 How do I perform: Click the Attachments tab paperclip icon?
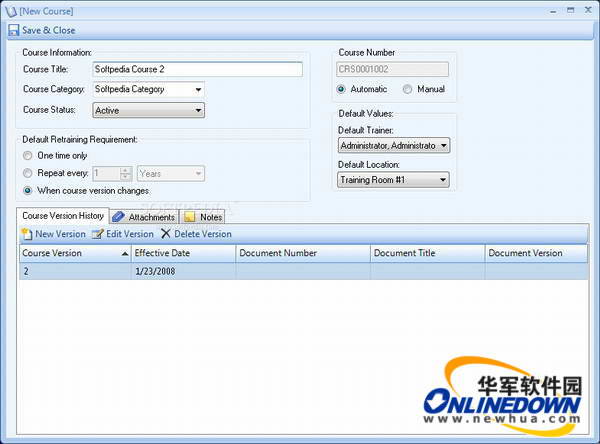[118, 216]
